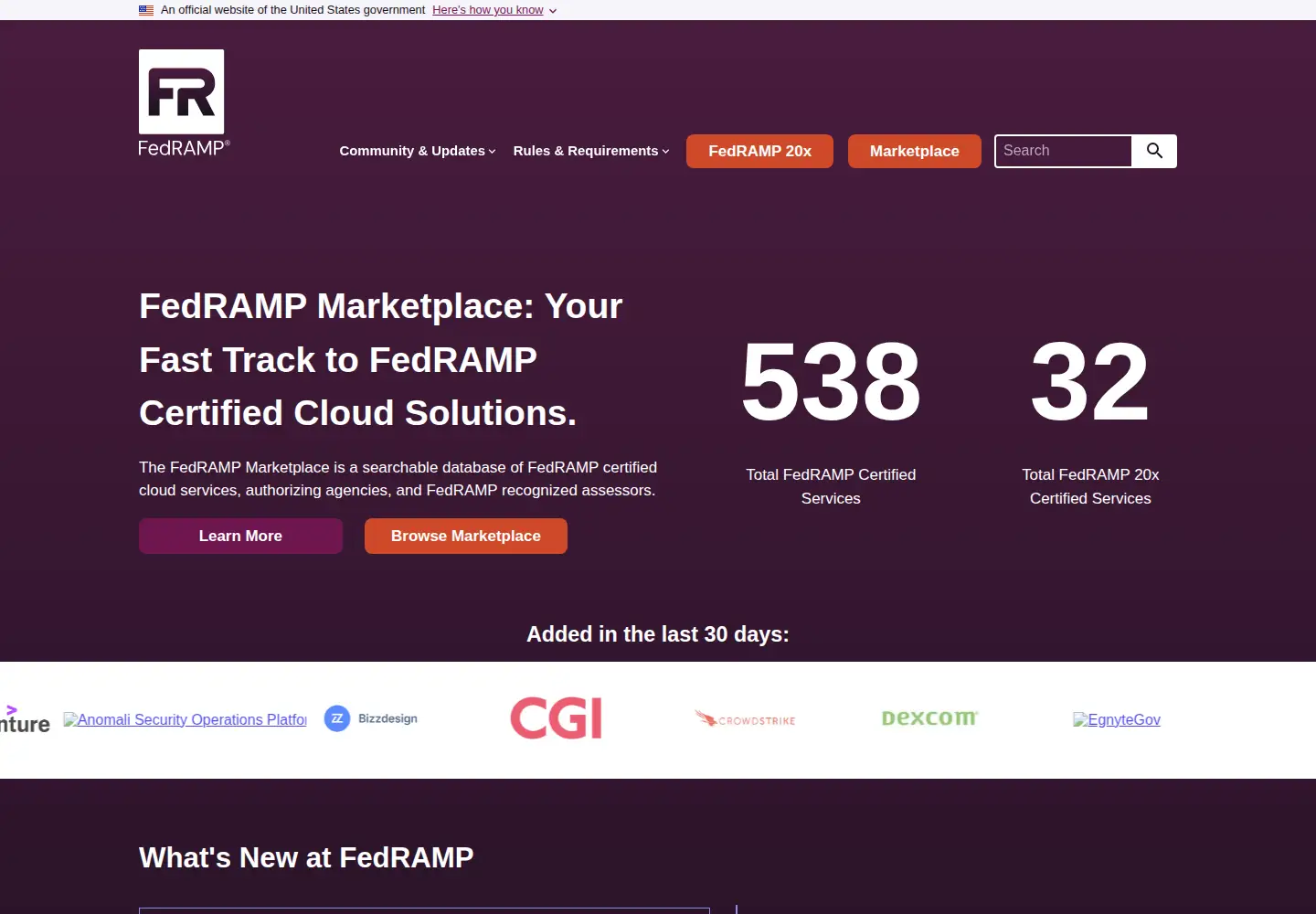Click the FedRAMP Marketplace headline text

[381, 359]
